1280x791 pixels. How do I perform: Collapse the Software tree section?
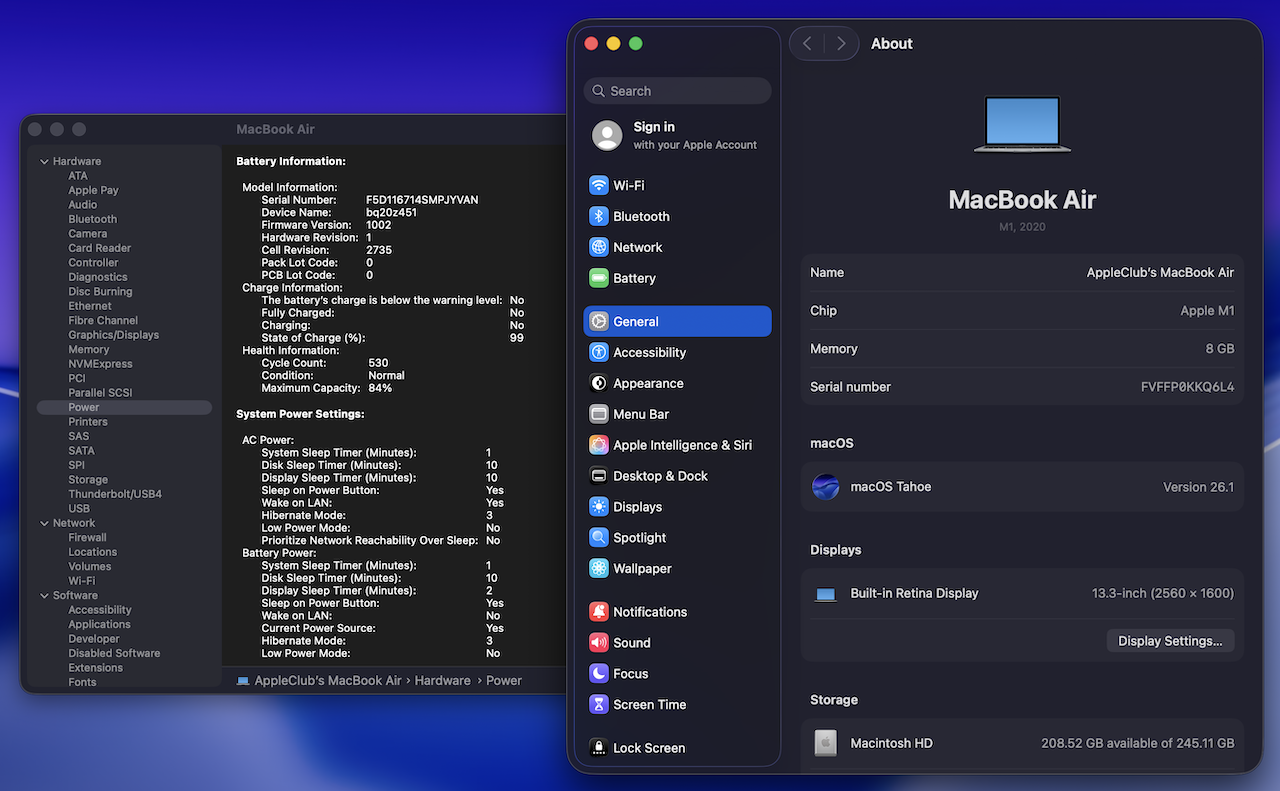click(x=44, y=596)
